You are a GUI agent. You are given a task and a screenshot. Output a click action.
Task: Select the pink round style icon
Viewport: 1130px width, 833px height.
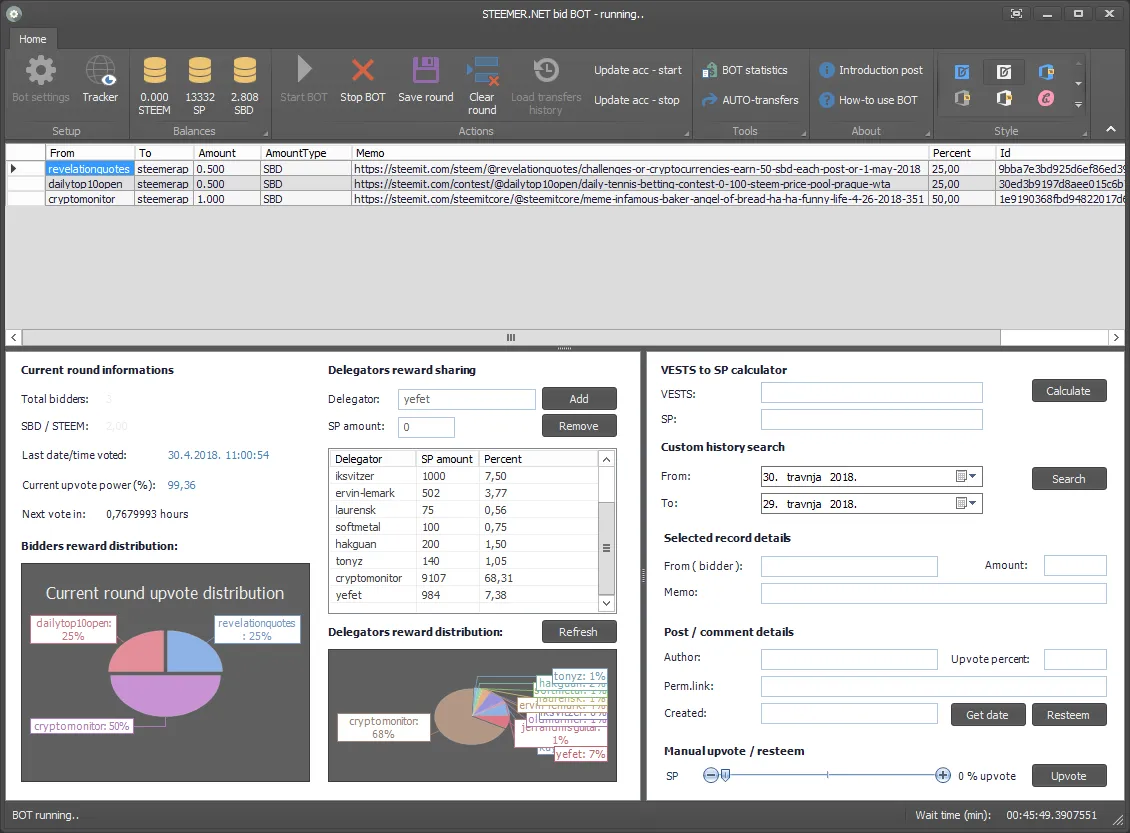click(1046, 97)
